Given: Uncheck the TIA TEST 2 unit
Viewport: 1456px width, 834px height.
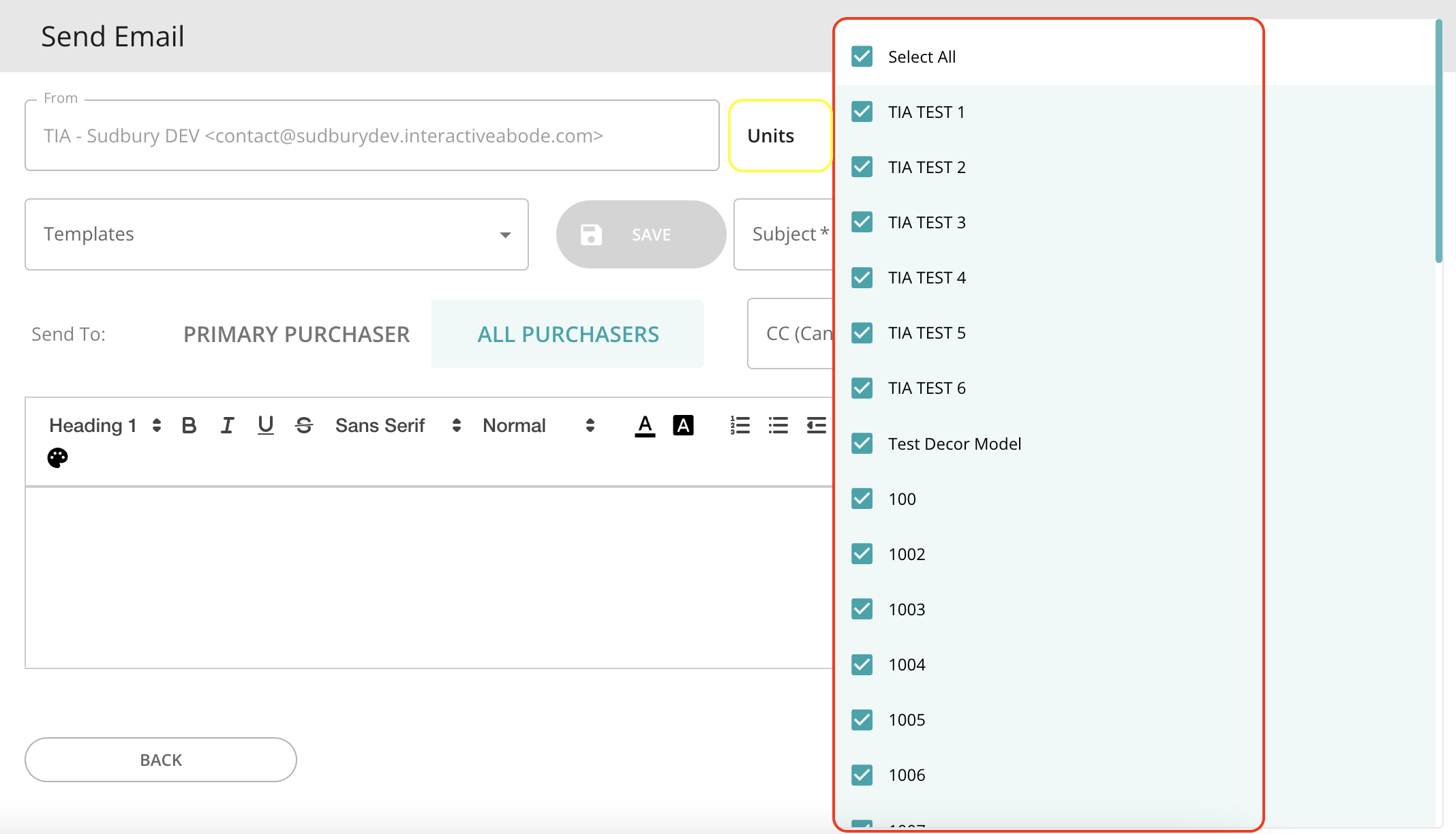Looking at the screenshot, I should coord(862,167).
